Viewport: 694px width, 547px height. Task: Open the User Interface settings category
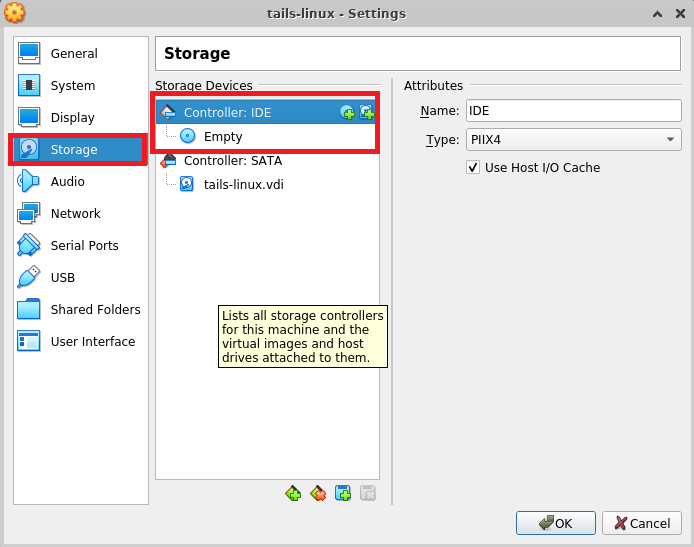pos(81,341)
